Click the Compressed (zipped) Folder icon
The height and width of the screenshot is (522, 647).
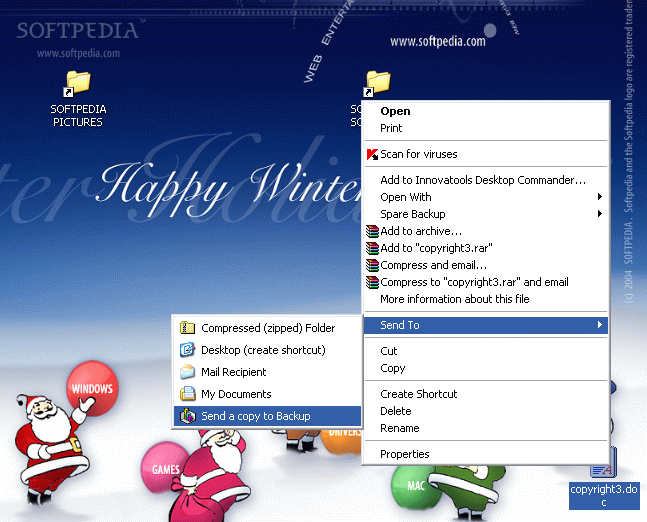point(187,328)
